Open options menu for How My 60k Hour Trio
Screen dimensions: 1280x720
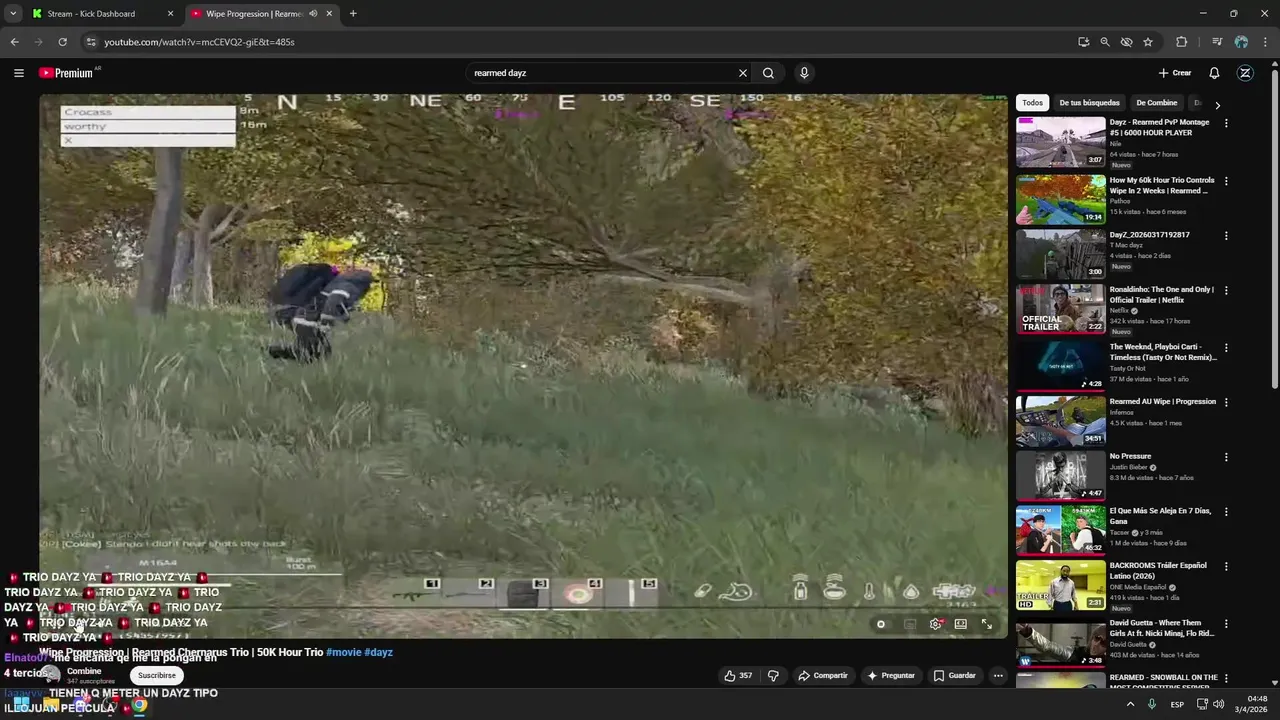coord(1226,182)
